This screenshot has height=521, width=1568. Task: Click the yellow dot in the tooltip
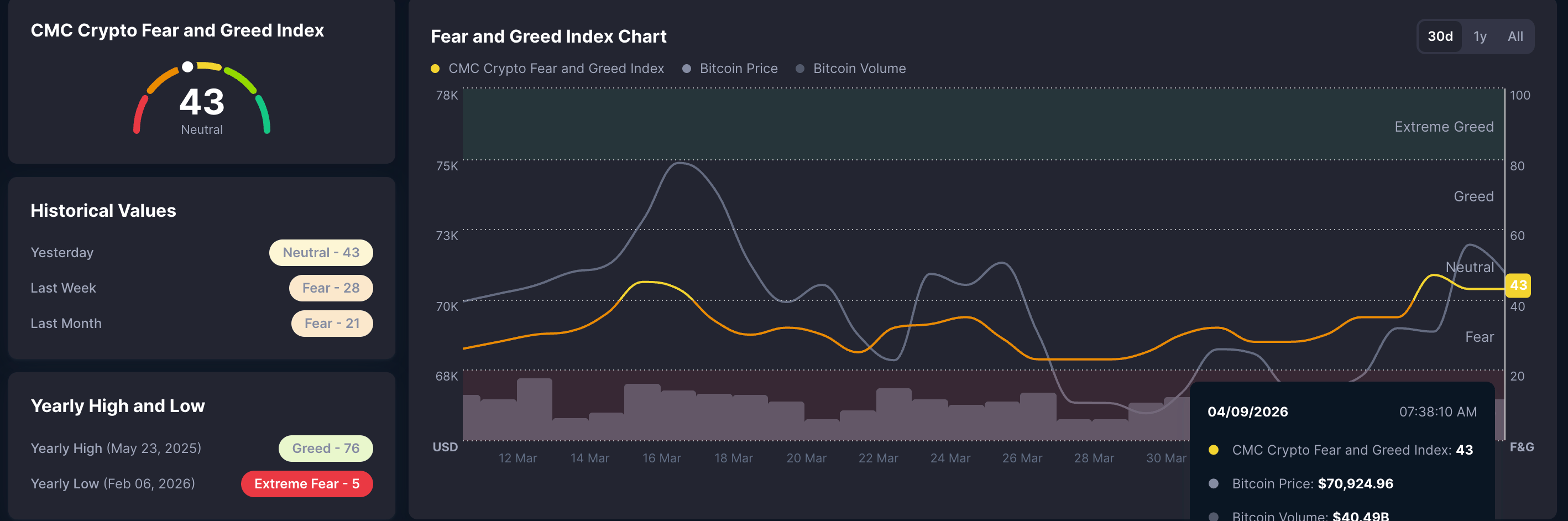(x=1213, y=450)
